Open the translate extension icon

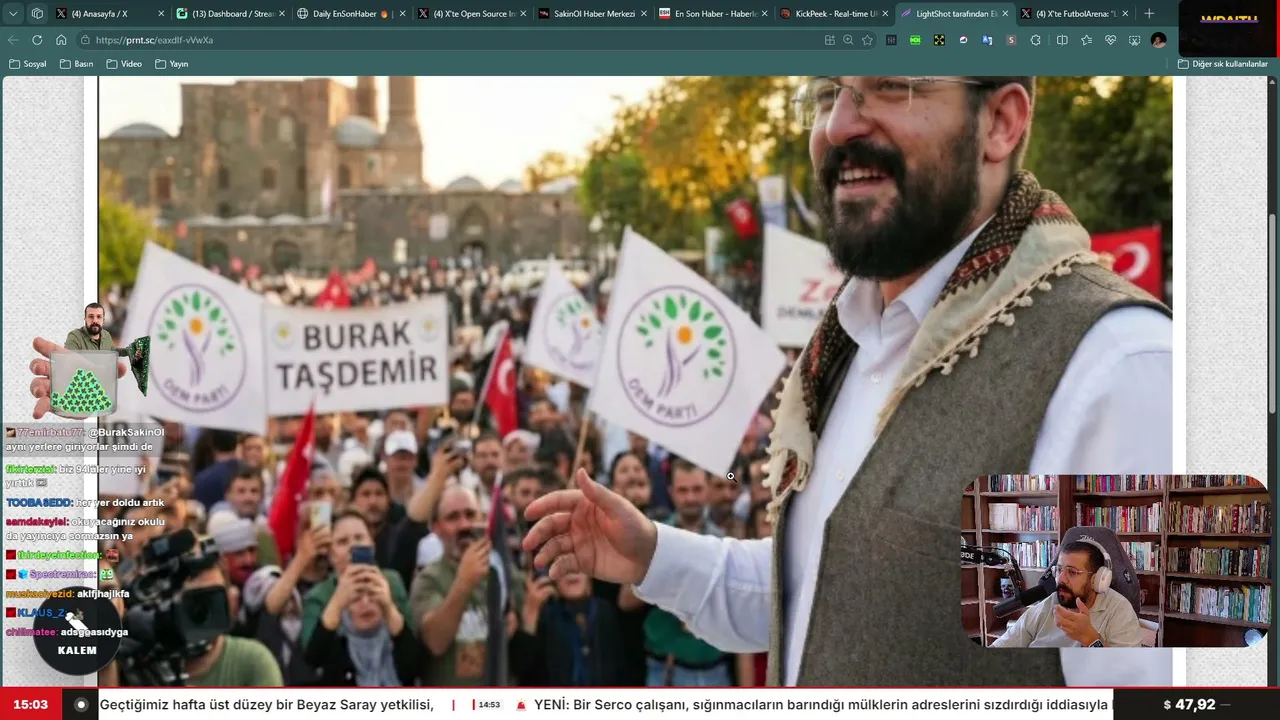click(x=987, y=40)
